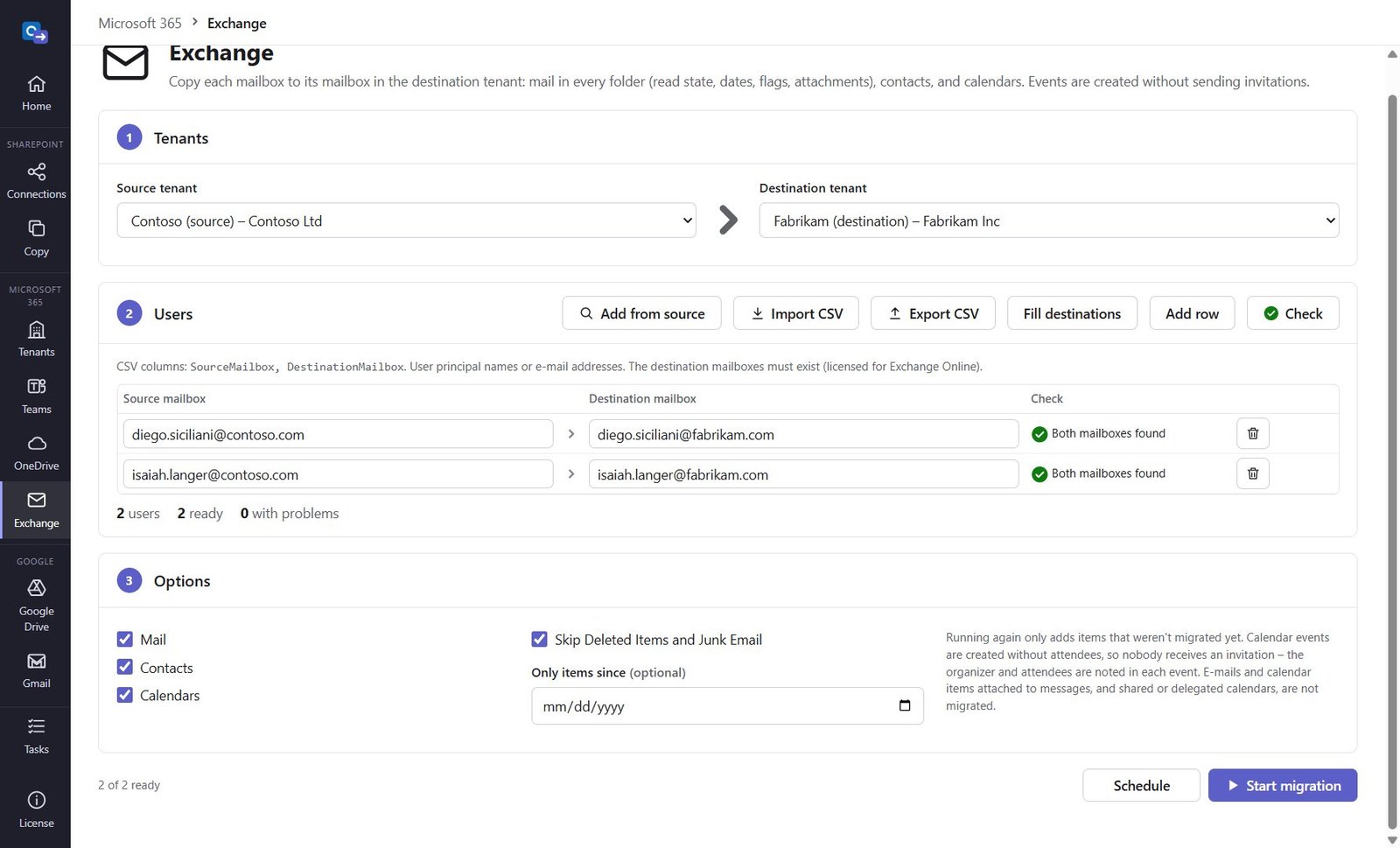The width and height of the screenshot is (1400, 848).
Task: Open the Destination tenant dropdown
Action: pyautogui.click(x=1049, y=221)
